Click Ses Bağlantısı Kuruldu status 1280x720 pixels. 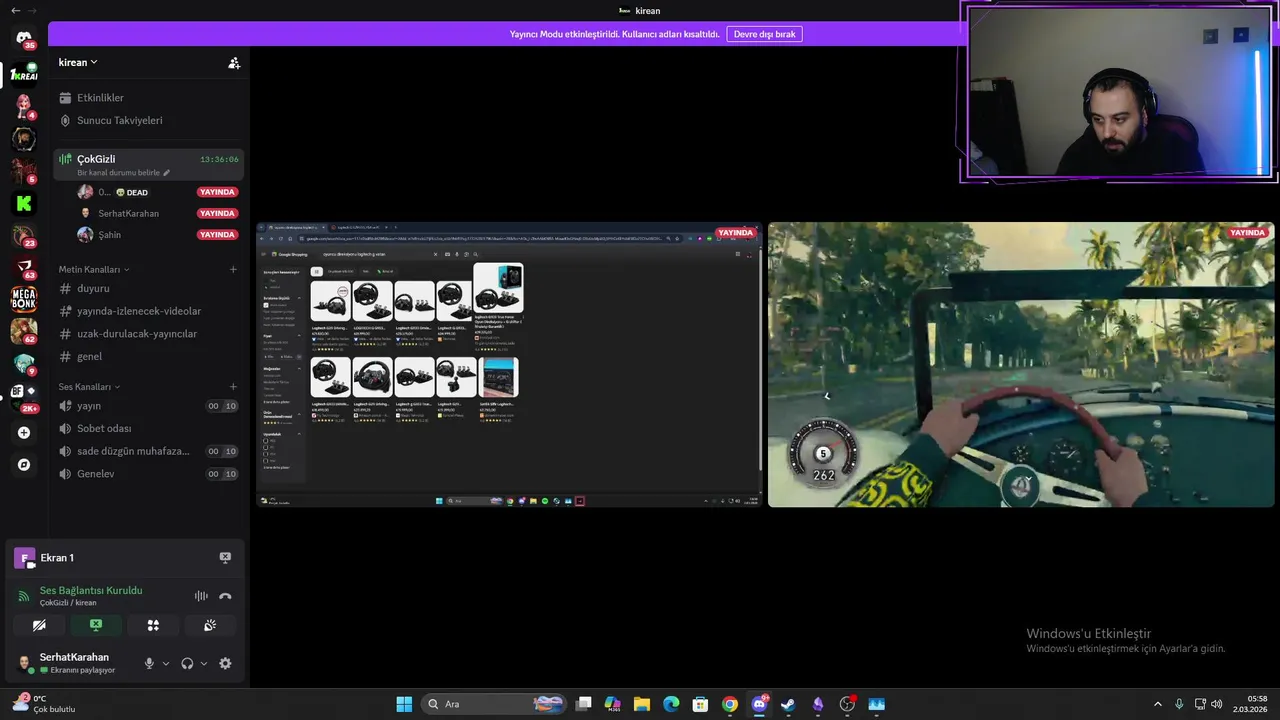[x=91, y=590]
